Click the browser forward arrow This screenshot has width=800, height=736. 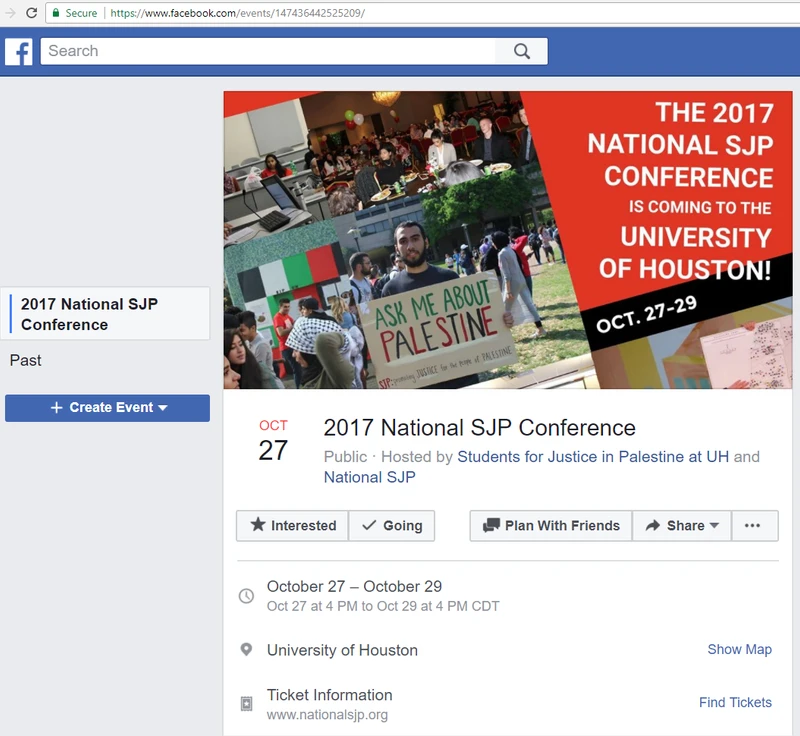10,13
